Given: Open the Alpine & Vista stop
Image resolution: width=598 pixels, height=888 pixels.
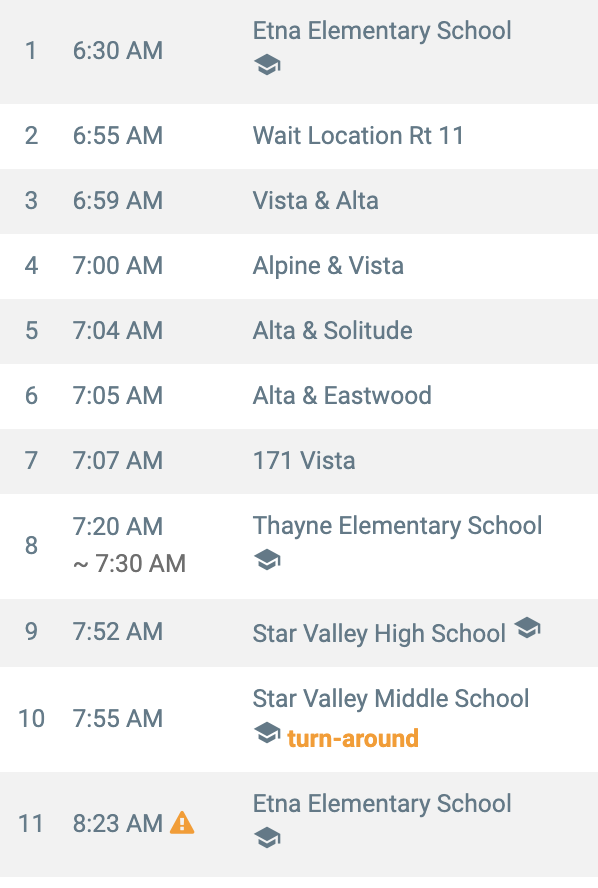Looking at the screenshot, I should (299, 266).
